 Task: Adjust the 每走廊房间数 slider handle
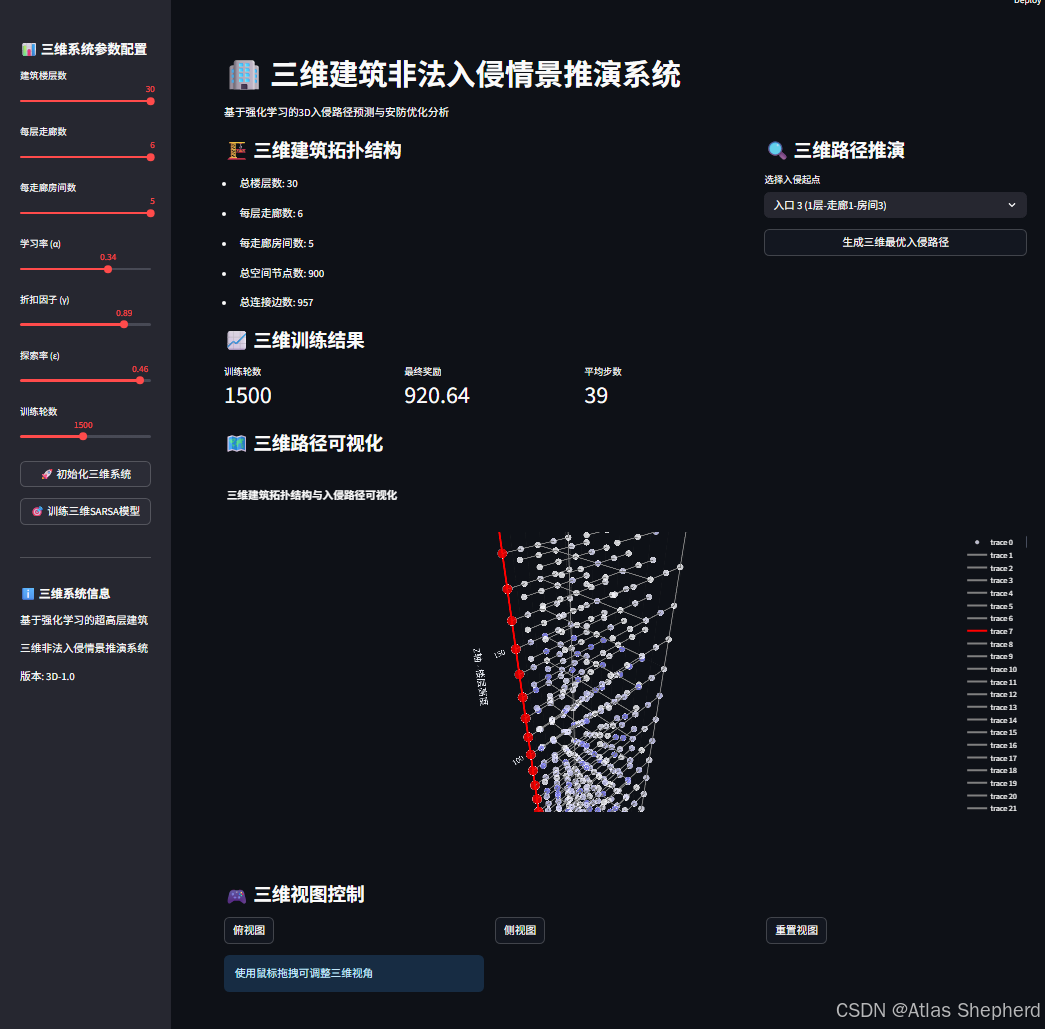151,213
